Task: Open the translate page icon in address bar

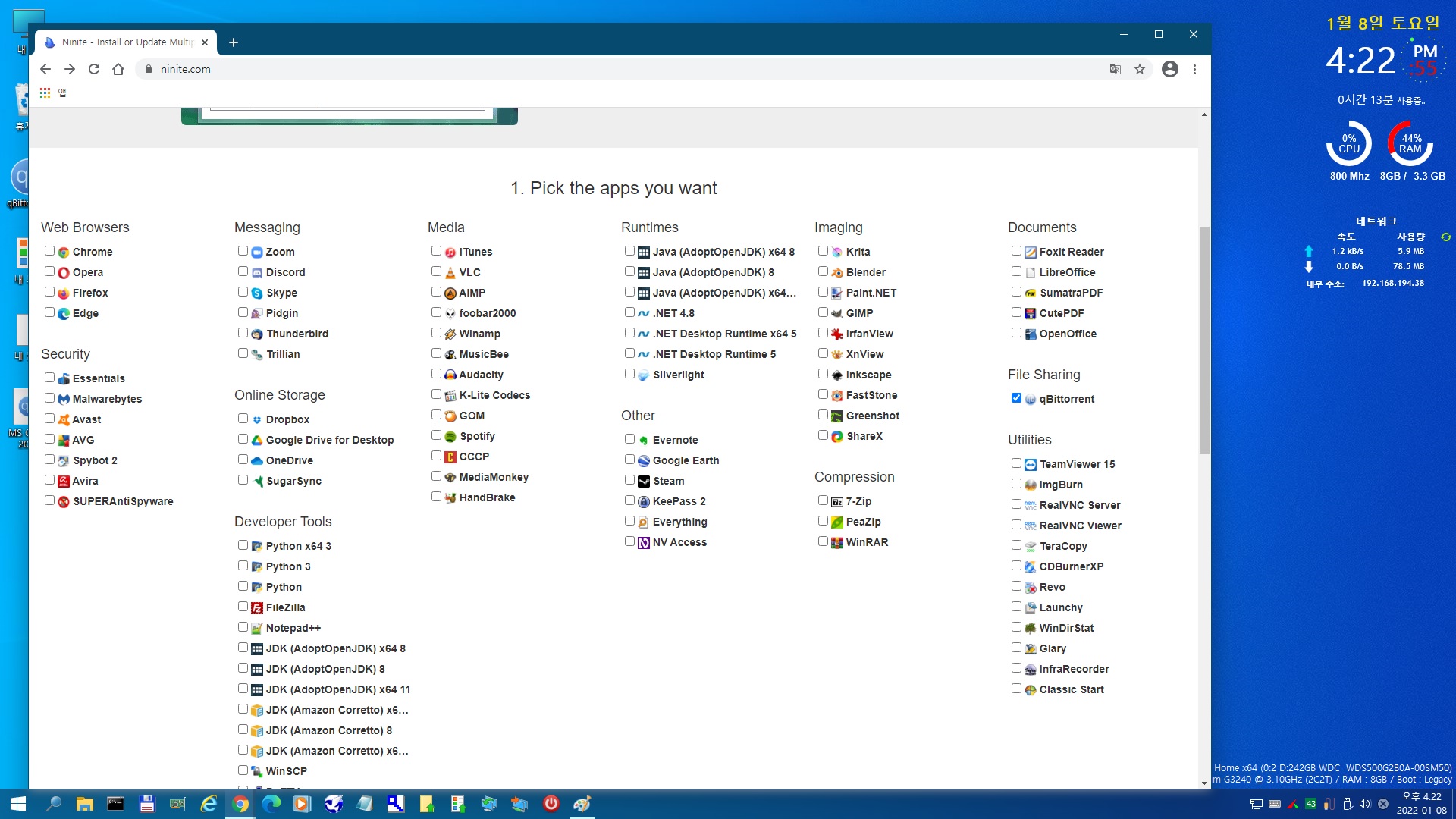Action: (x=1116, y=69)
